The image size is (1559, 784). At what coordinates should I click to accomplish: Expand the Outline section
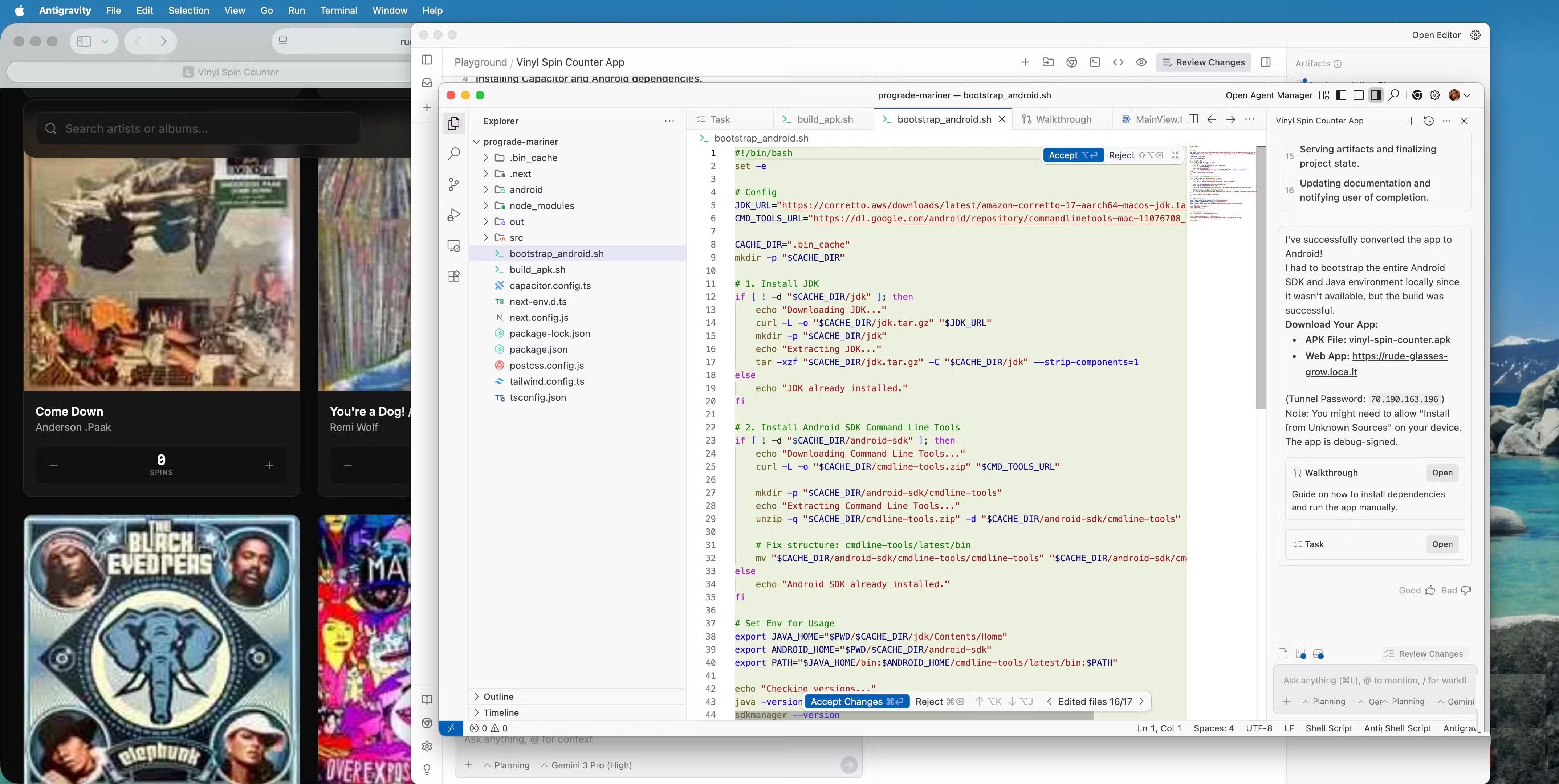coord(498,696)
